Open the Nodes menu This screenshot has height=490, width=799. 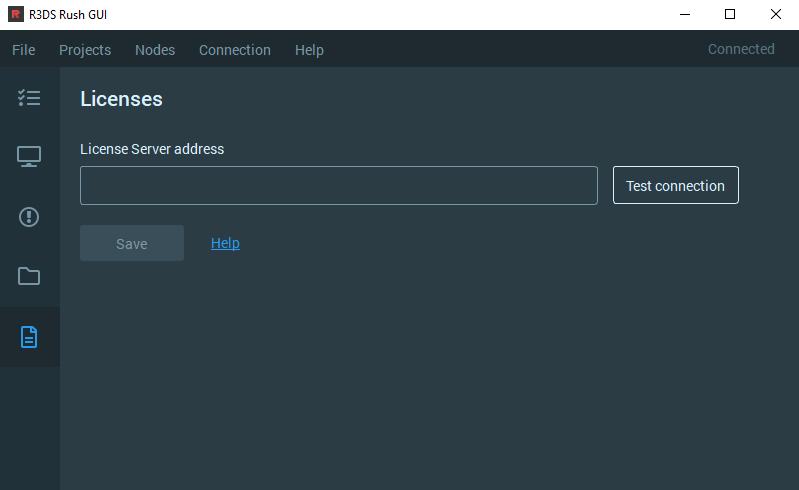(155, 50)
